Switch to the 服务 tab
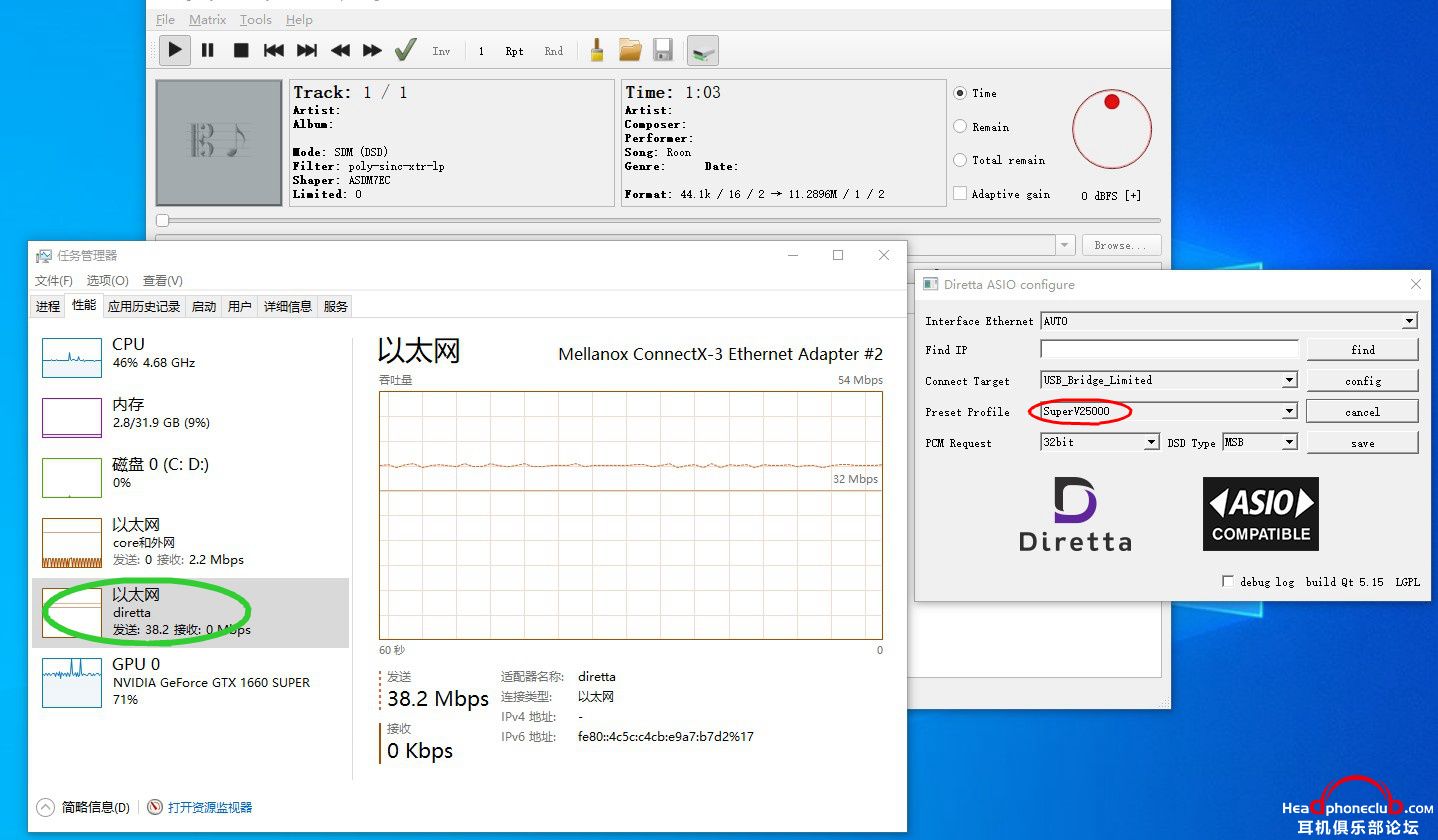1438x840 pixels. [336, 306]
